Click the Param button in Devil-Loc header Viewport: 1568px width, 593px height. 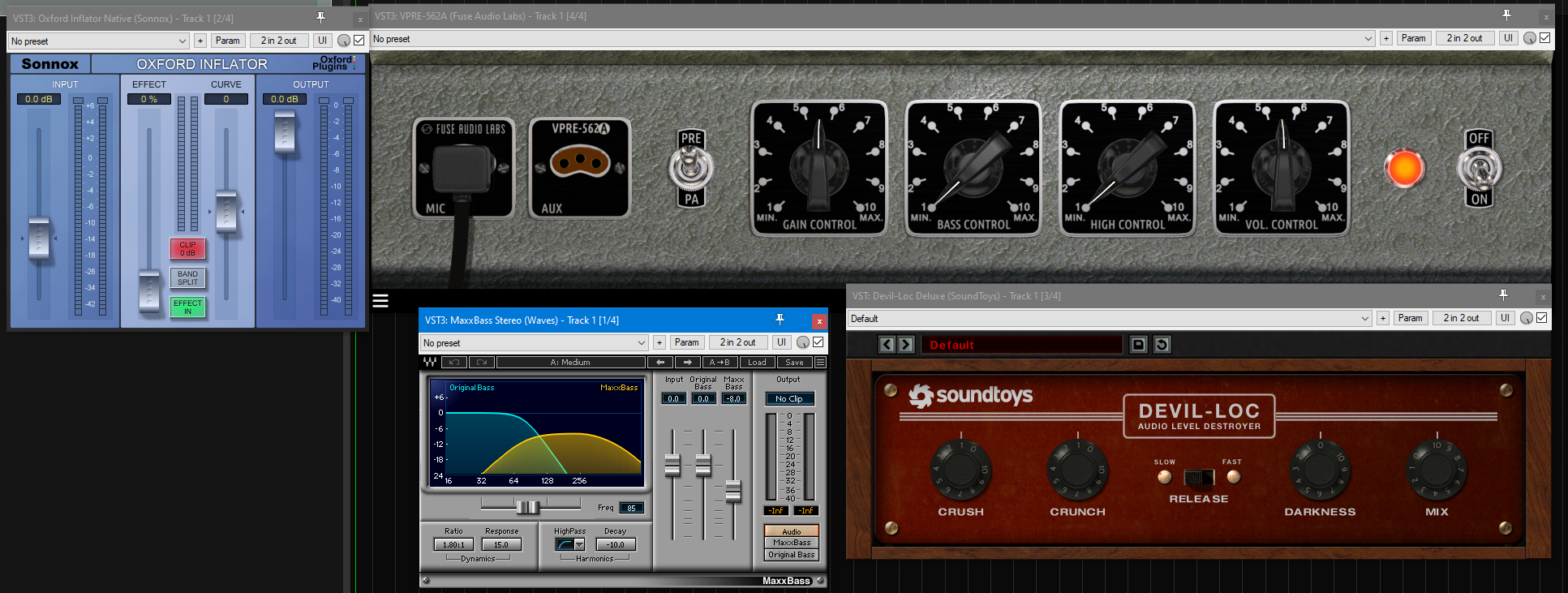click(1410, 318)
